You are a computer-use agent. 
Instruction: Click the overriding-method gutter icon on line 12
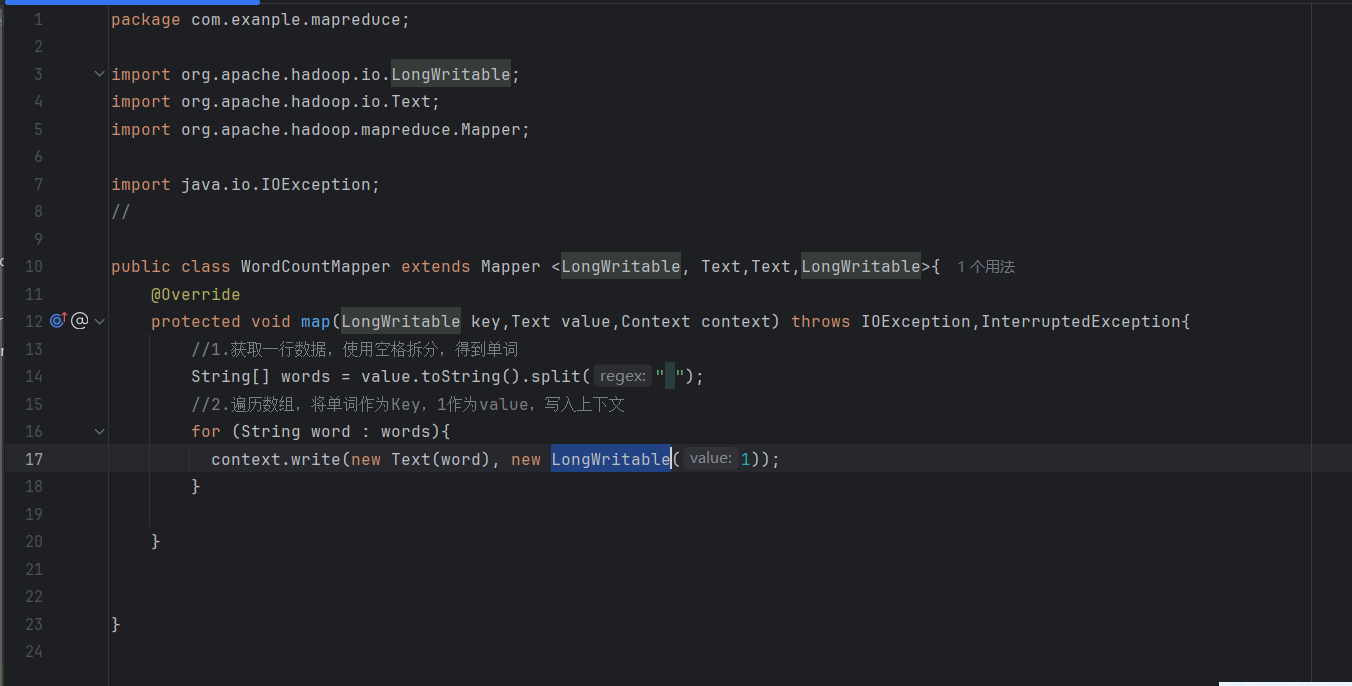coord(58,320)
